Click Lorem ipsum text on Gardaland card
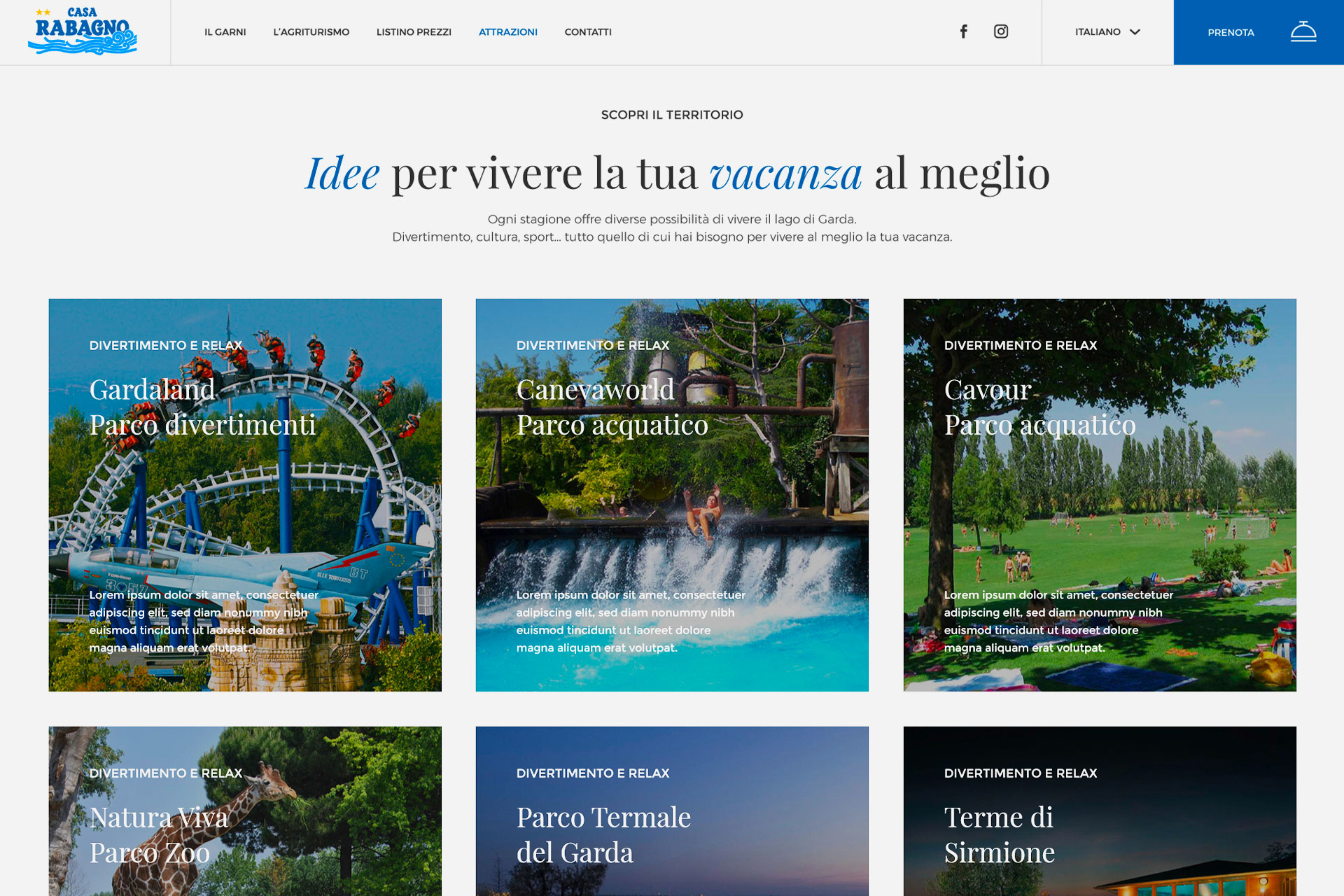The image size is (1344, 896). tap(204, 622)
